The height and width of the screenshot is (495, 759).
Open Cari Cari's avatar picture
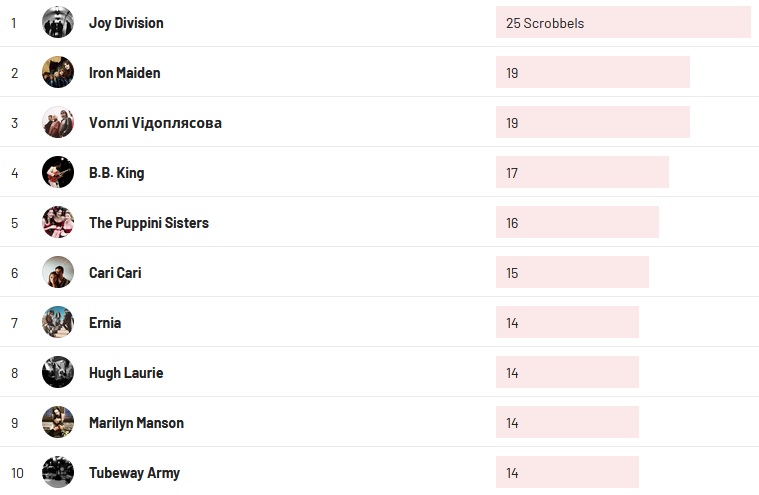coord(58,272)
